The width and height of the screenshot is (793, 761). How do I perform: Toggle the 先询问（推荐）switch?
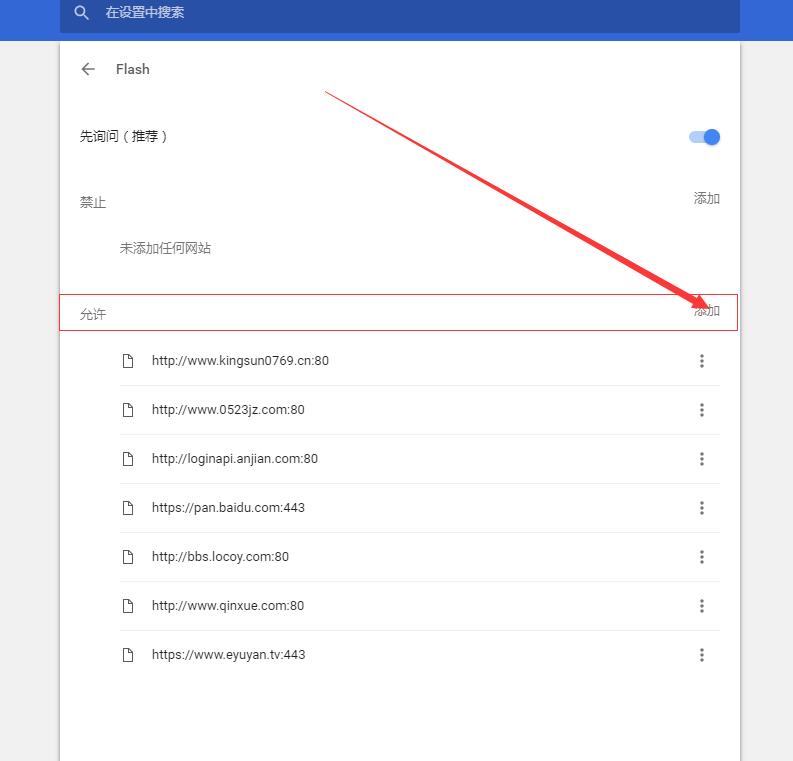(704, 137)
